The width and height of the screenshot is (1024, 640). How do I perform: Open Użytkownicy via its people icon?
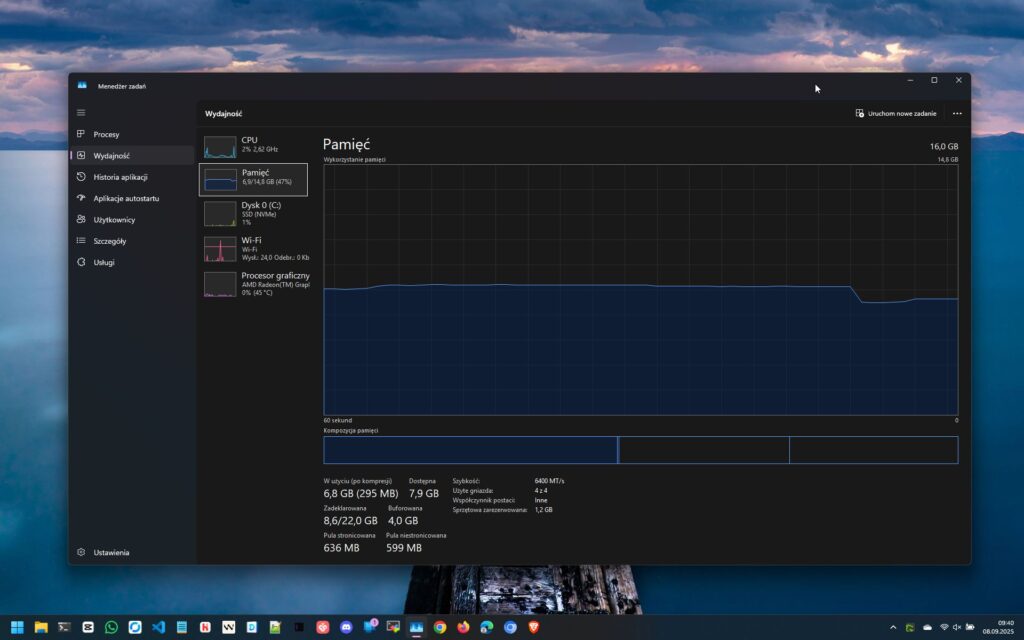[x=82, y=219]
